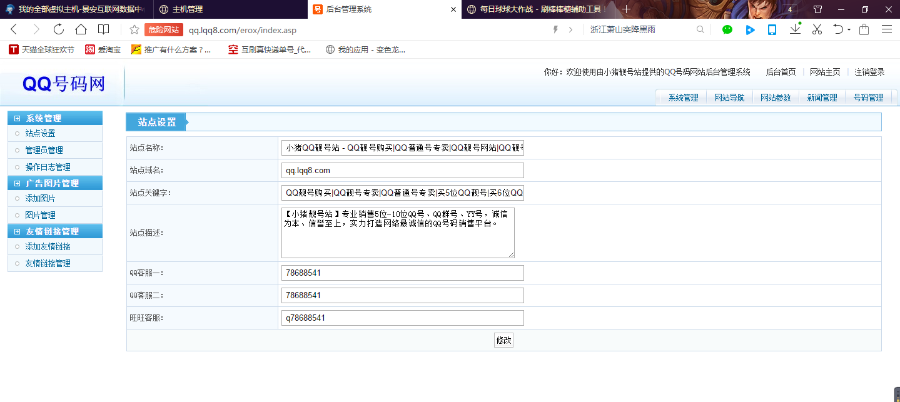900x402 pixels.
Task: Open the shopping bag icon
Action: [864, 30]
